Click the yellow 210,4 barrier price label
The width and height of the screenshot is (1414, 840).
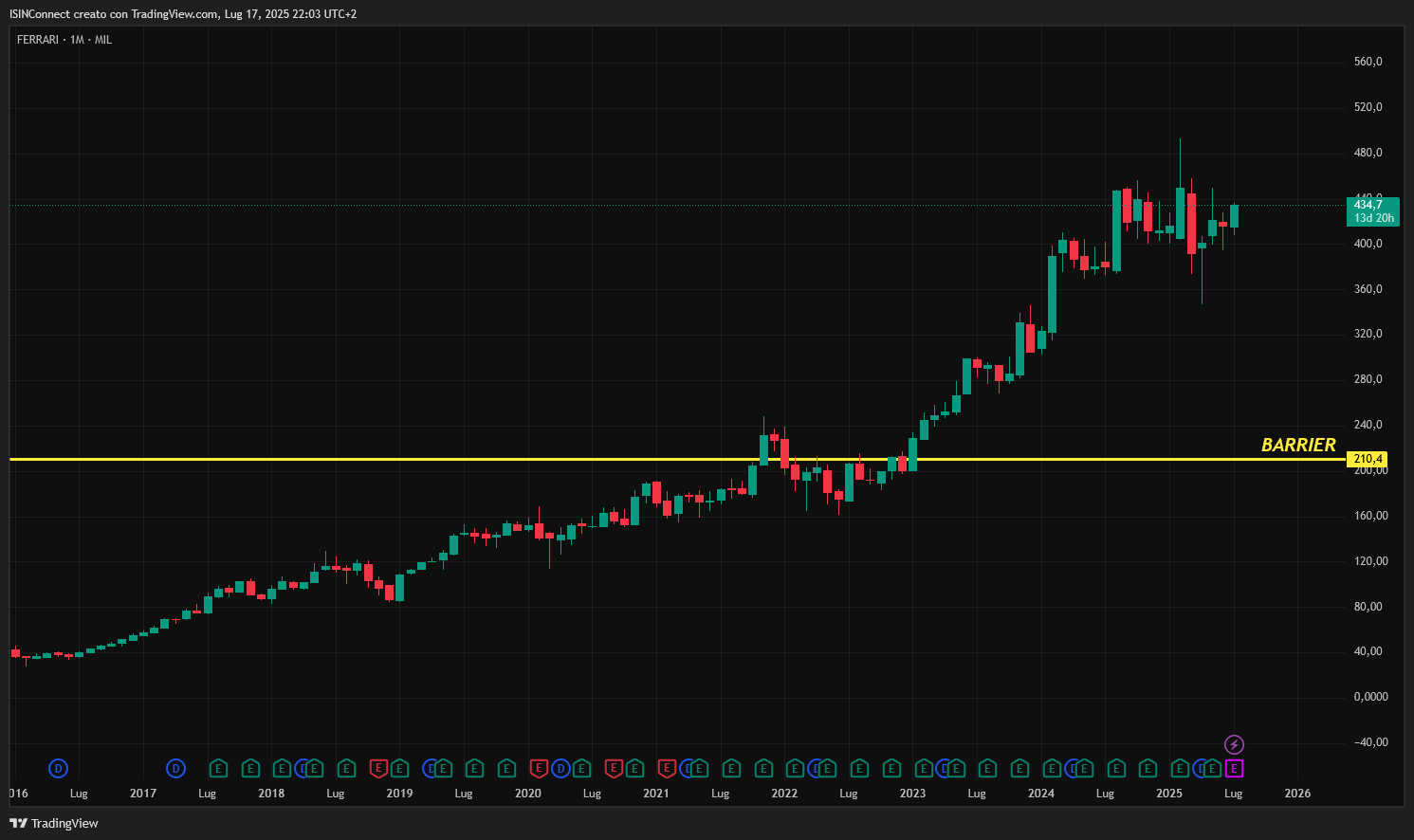point(1367,459)
